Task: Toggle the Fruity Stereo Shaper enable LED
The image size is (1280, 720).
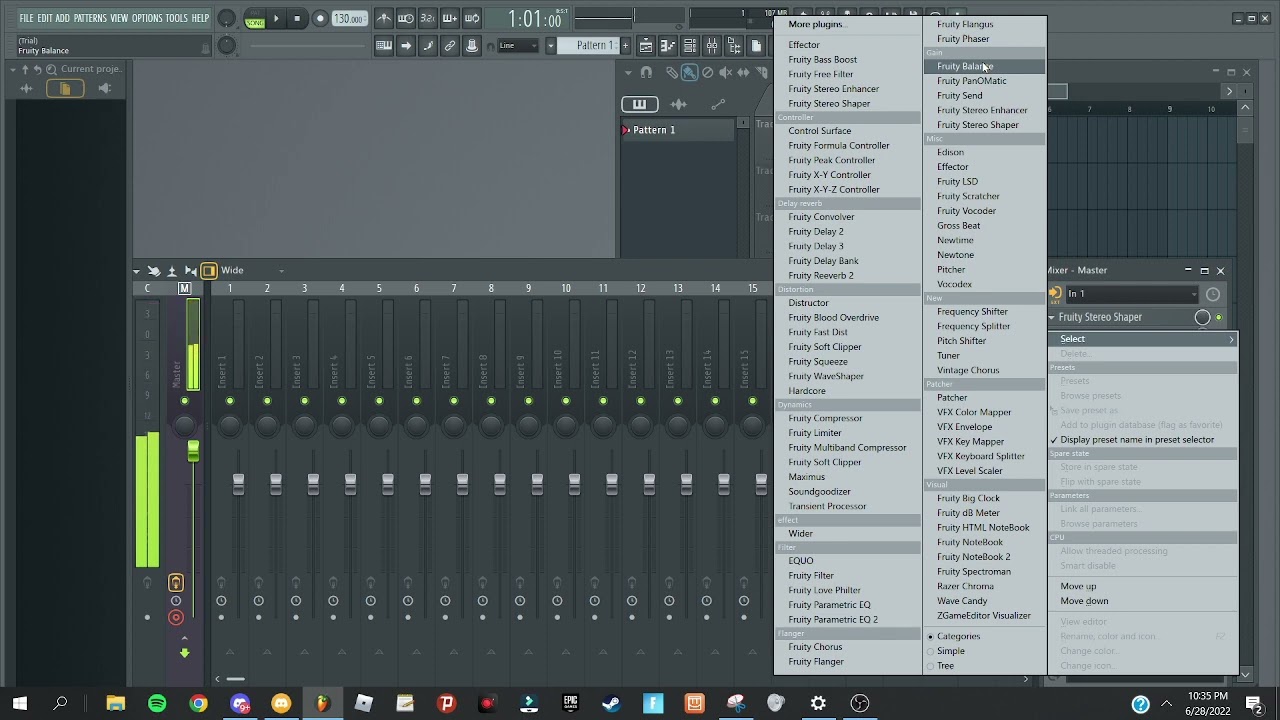Action: [1219, 318]
